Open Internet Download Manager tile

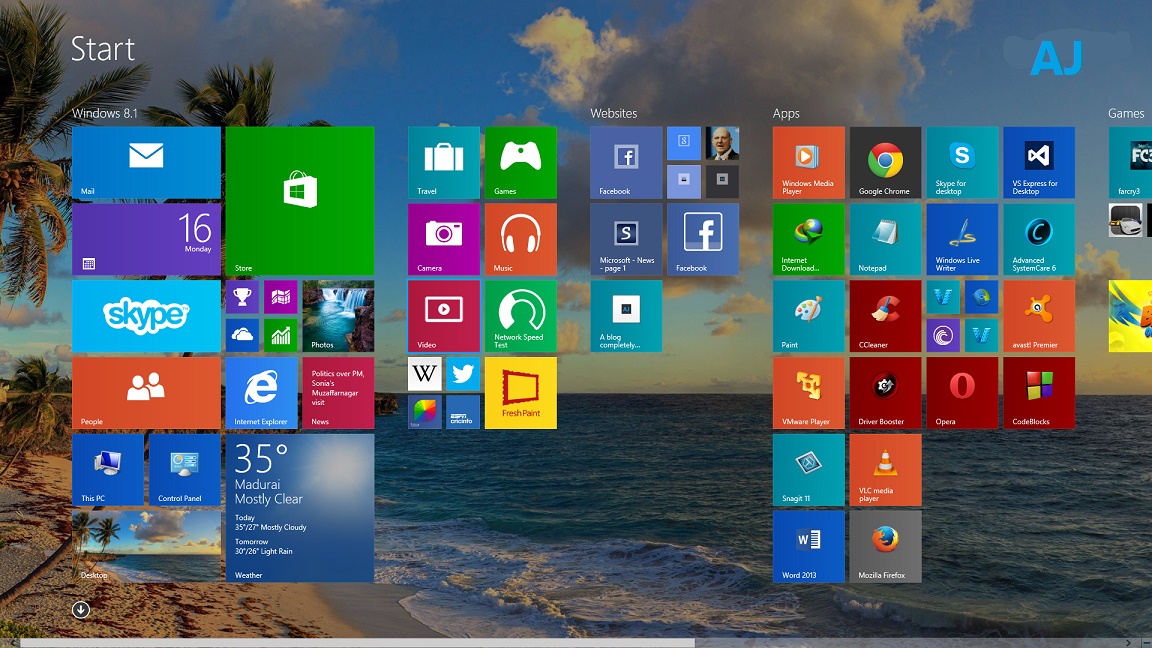[808, 240]
